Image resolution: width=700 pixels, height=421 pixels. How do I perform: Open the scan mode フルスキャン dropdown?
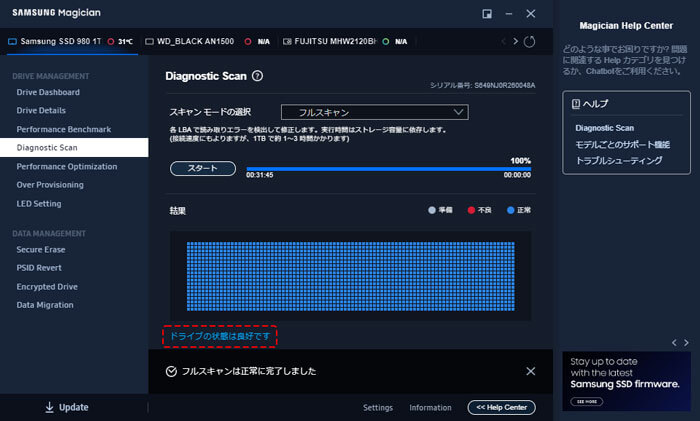tap(375, 112)
